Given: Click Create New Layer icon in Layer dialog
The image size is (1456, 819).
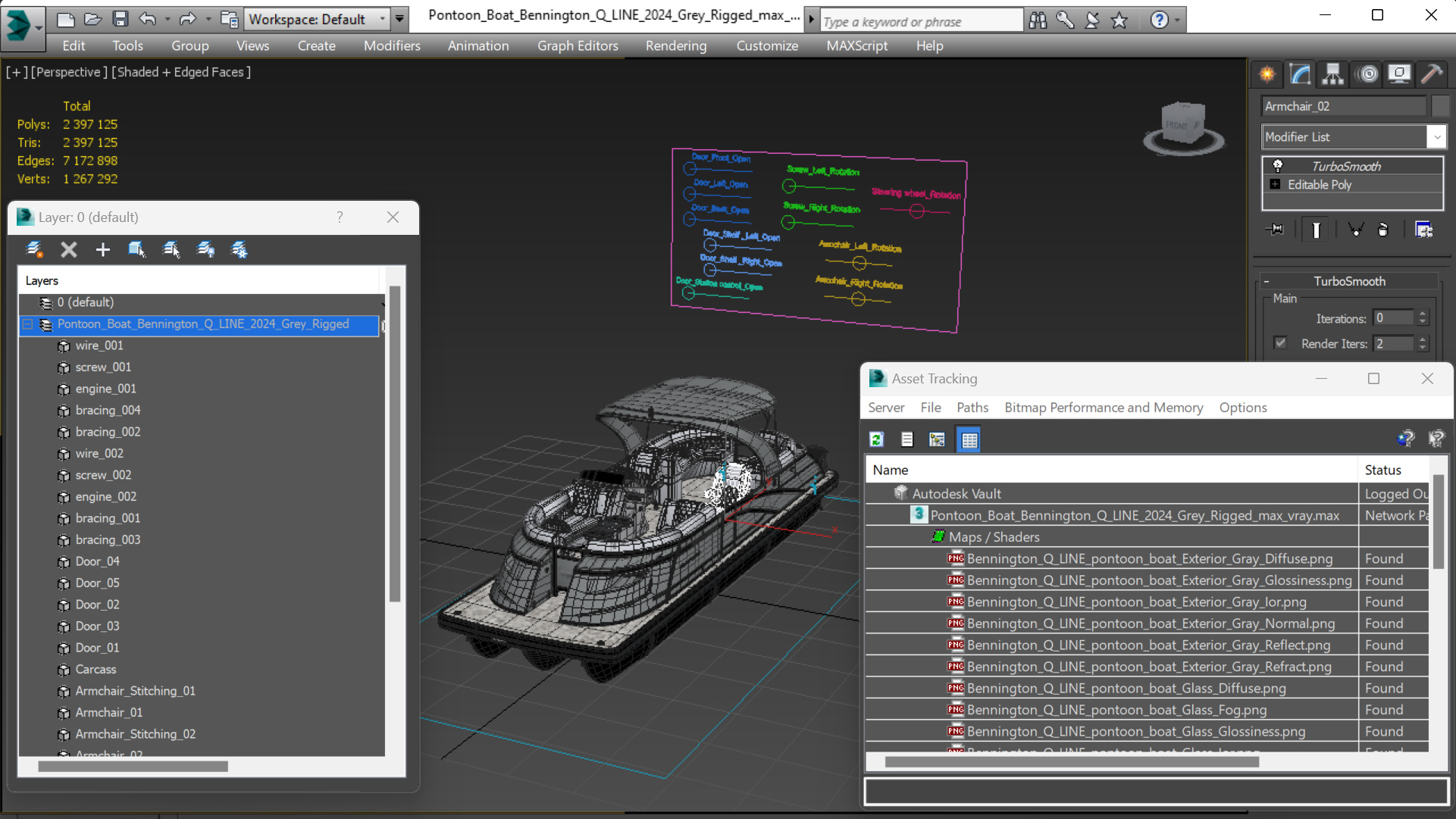Looking at the screenshot, I should pyautogui.click(x=34, y=249).
